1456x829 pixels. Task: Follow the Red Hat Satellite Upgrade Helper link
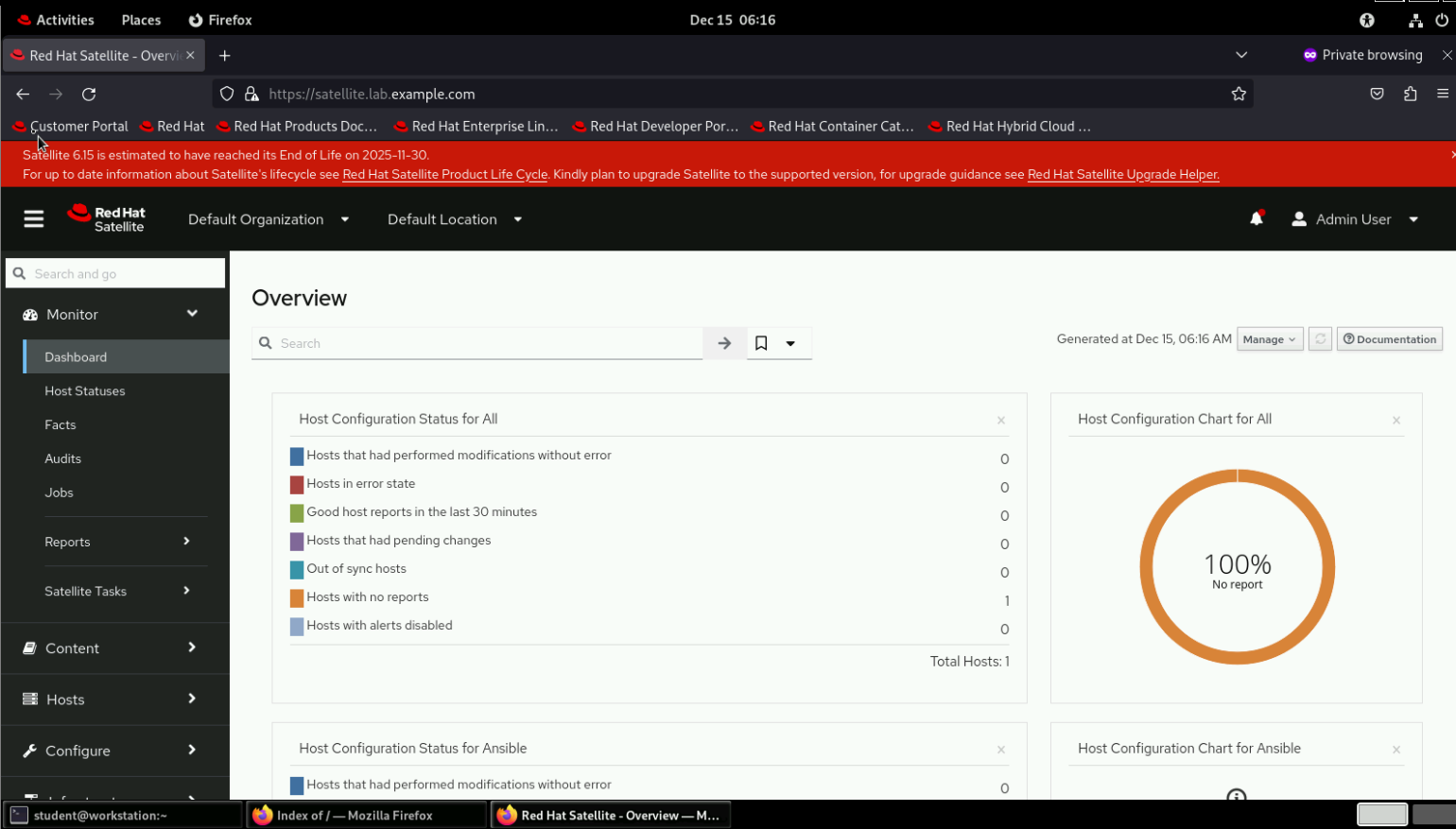1123,174
